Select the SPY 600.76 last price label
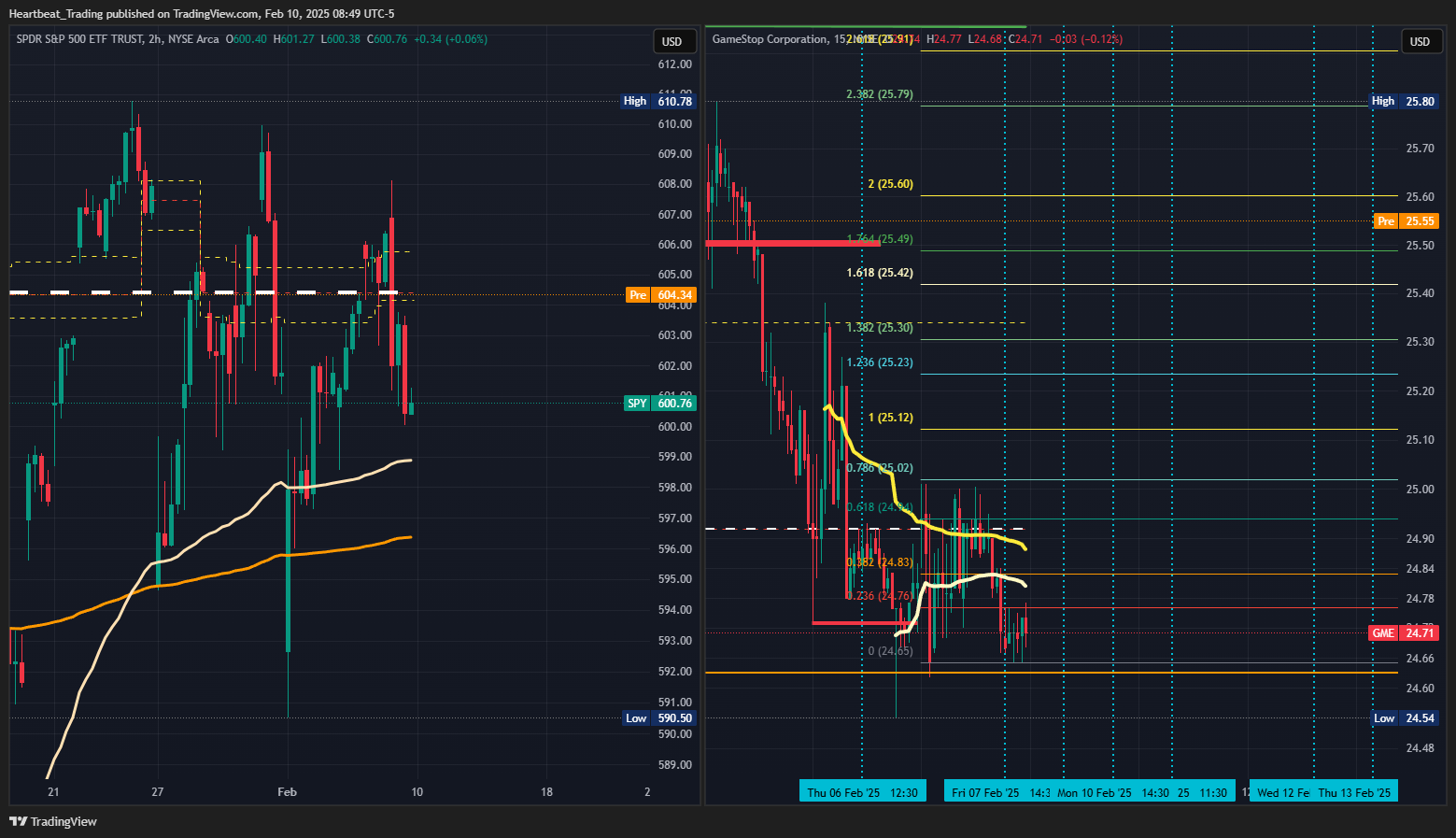The height and width of the screenshot is (838, 1456). [659, 403]
